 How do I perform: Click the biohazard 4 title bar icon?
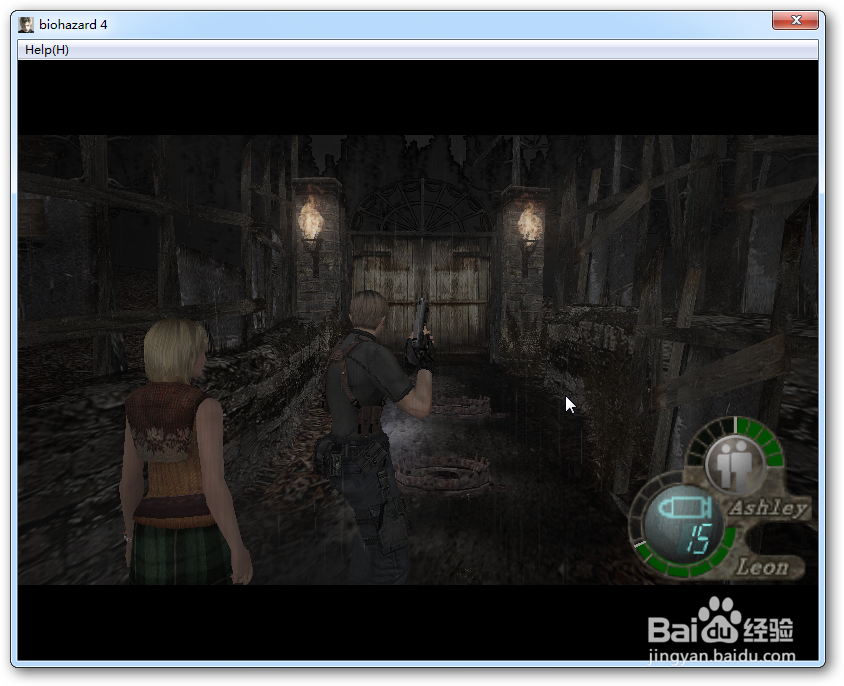(x=26, y=25)
